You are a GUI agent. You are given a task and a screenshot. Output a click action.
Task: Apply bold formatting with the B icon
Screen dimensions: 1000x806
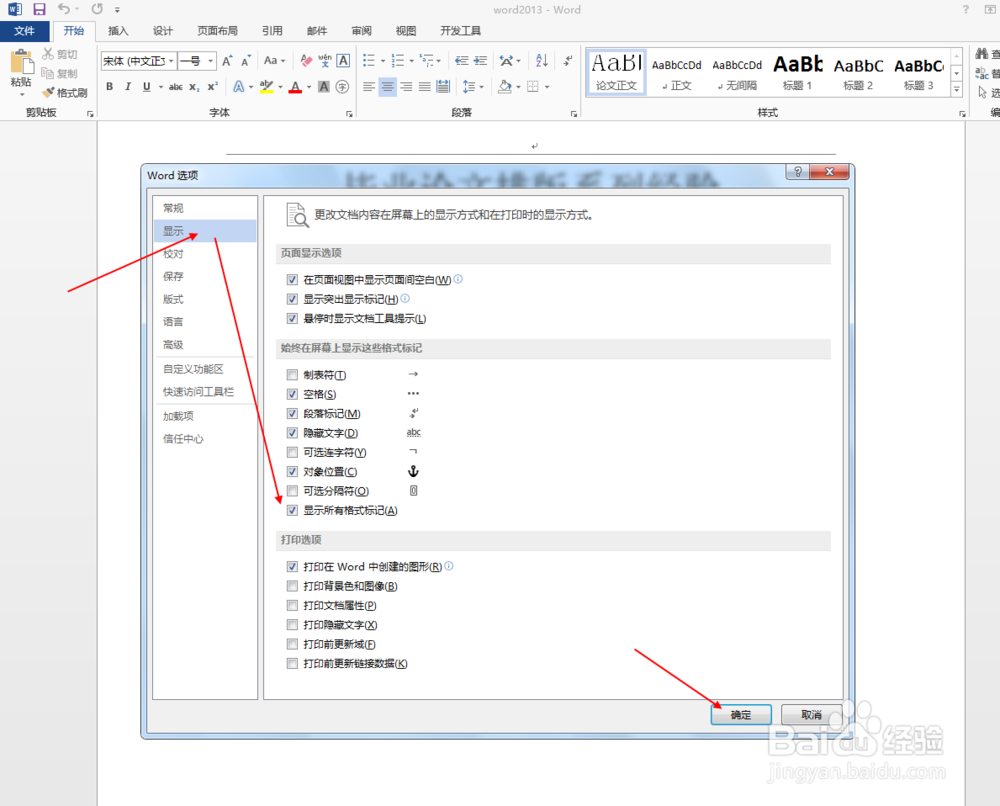coord(110,88)
